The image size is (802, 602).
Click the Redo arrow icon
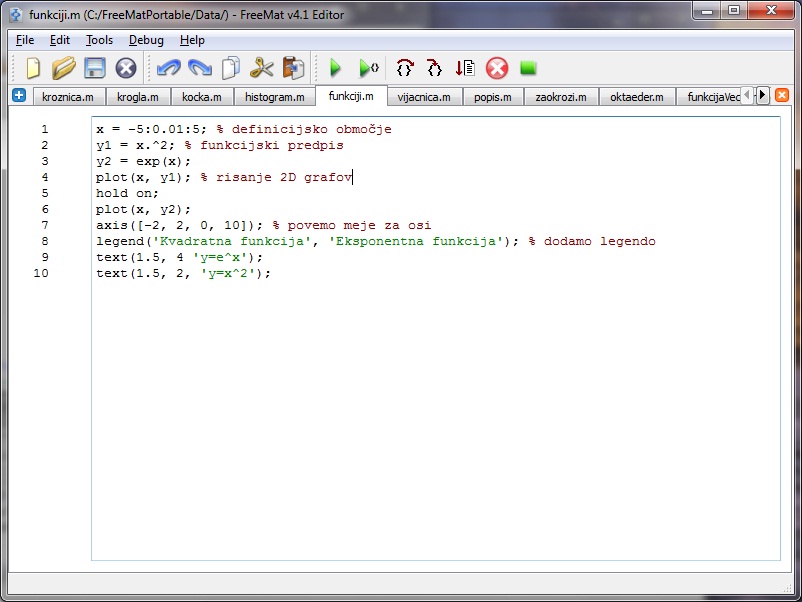pos(200,68)
